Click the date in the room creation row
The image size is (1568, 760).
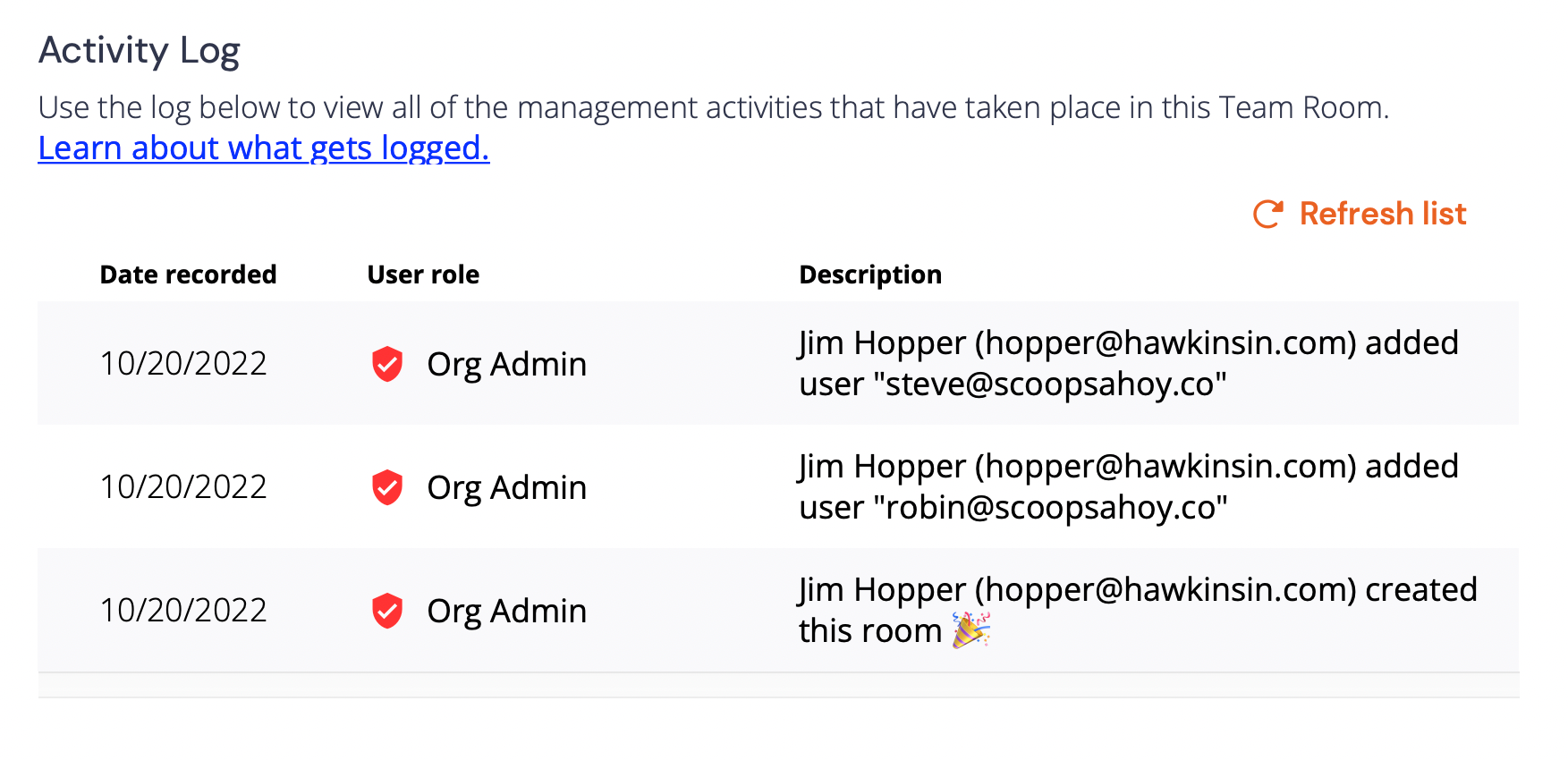183,611
